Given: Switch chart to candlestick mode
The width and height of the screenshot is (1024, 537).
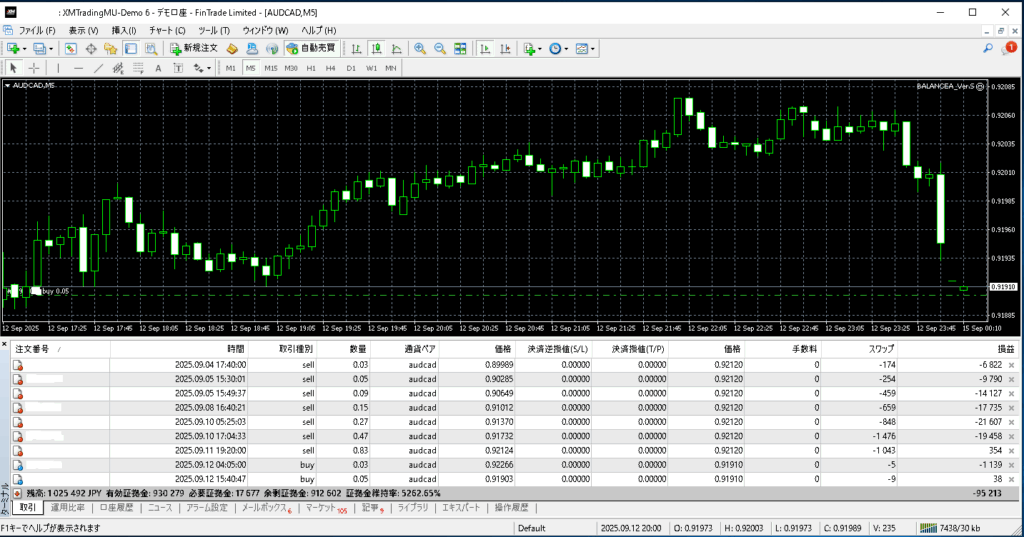Looking at the screenshot, I should pos(376,48).
